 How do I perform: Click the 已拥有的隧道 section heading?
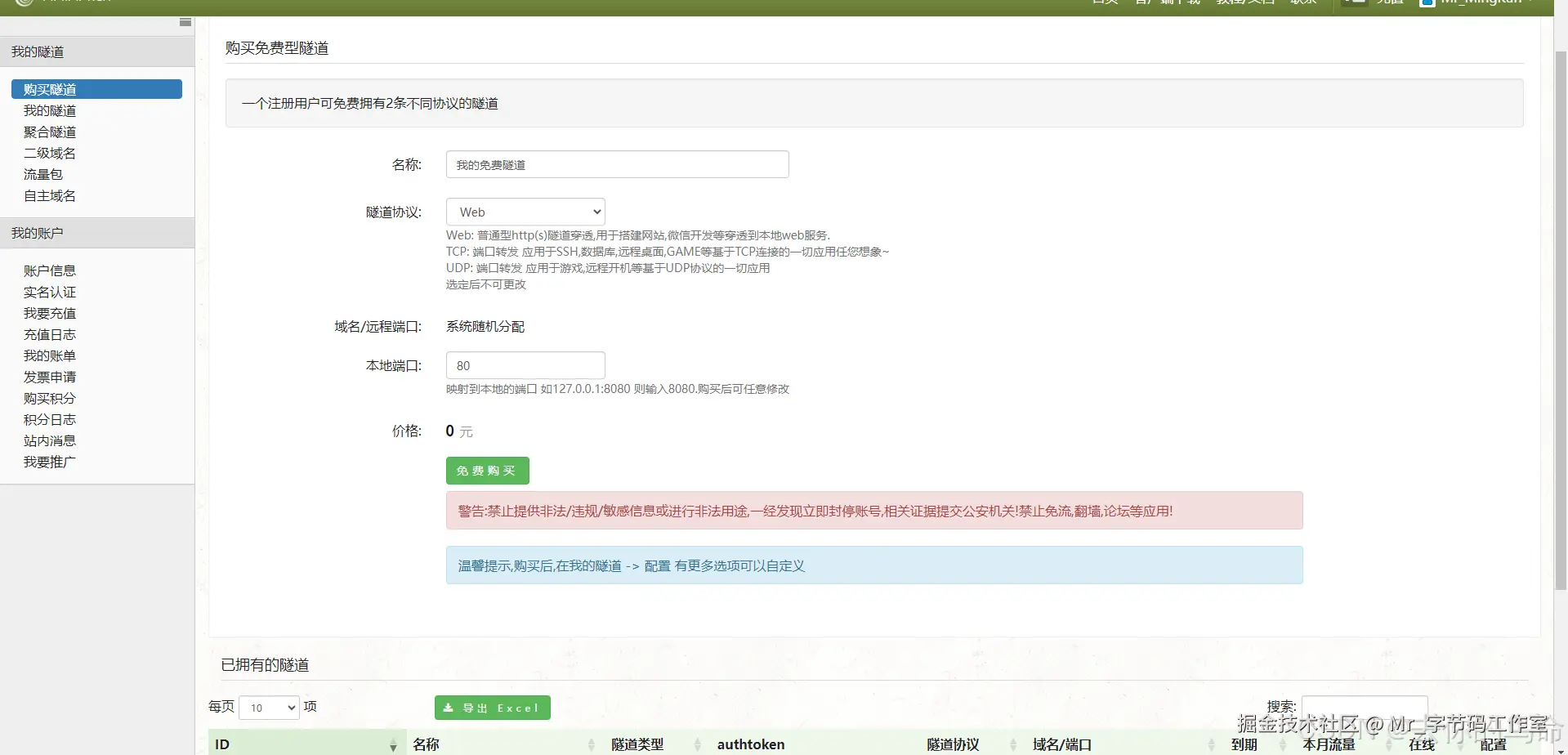[x=266, y=665]
